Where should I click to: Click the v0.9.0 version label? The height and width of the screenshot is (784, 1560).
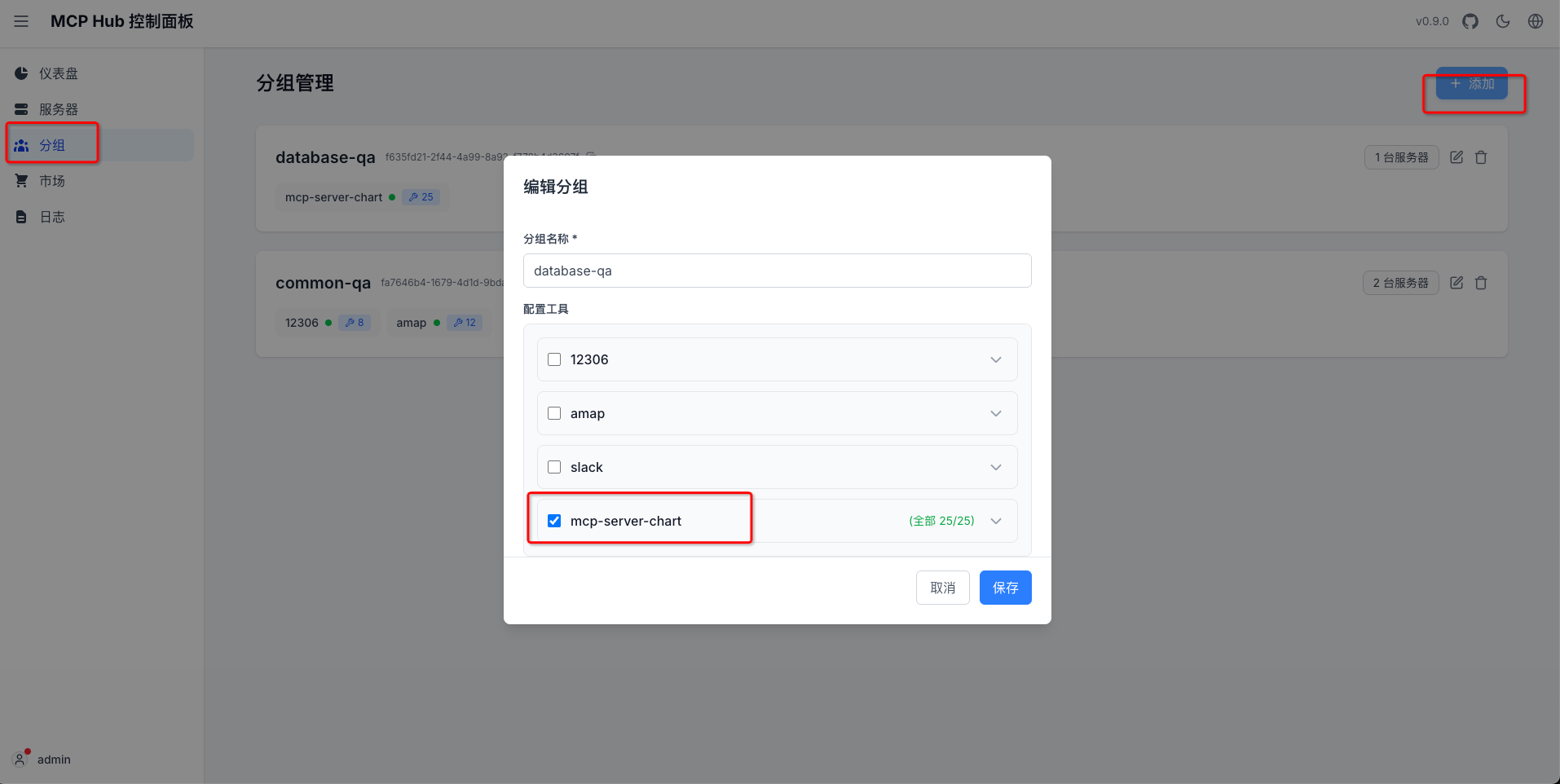tap(1432, 21)
